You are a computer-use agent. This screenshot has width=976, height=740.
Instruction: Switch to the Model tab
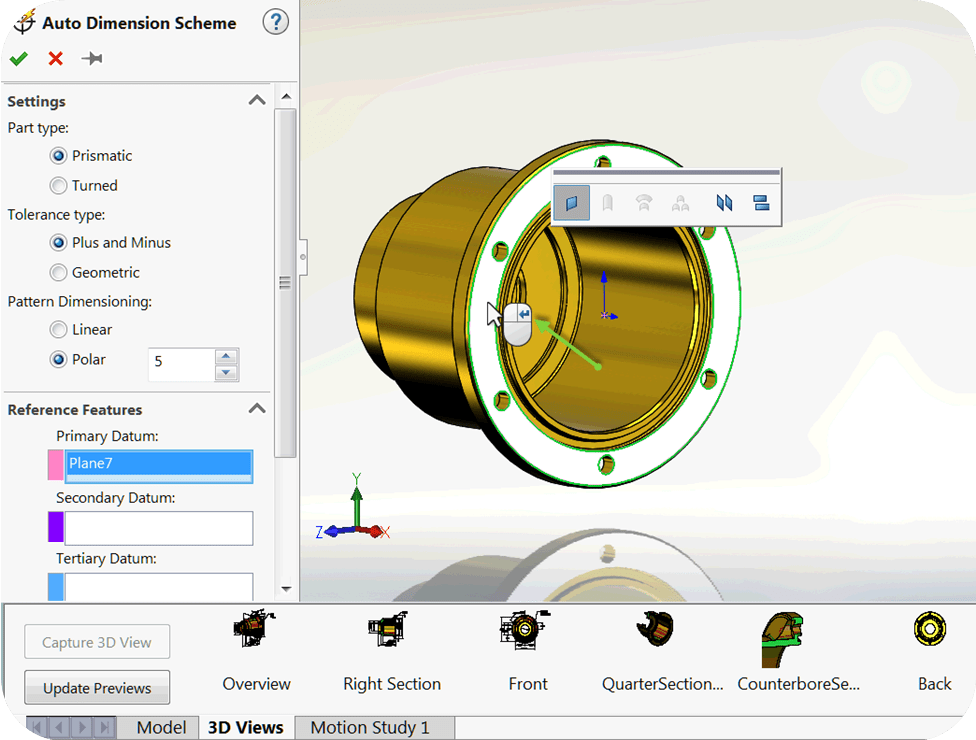point(161,728)
